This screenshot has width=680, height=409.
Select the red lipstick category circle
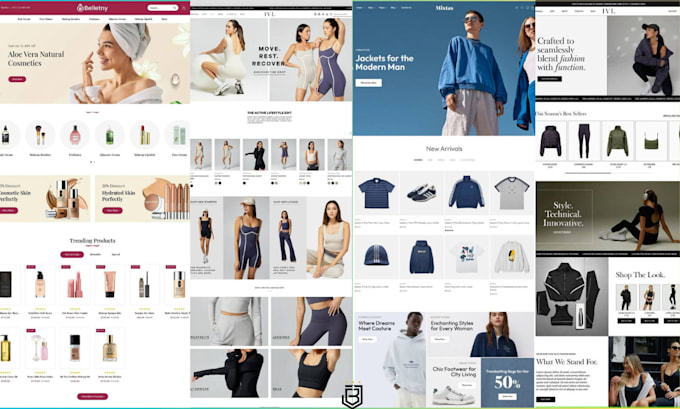pyautogui.click(x=145, y=135)
